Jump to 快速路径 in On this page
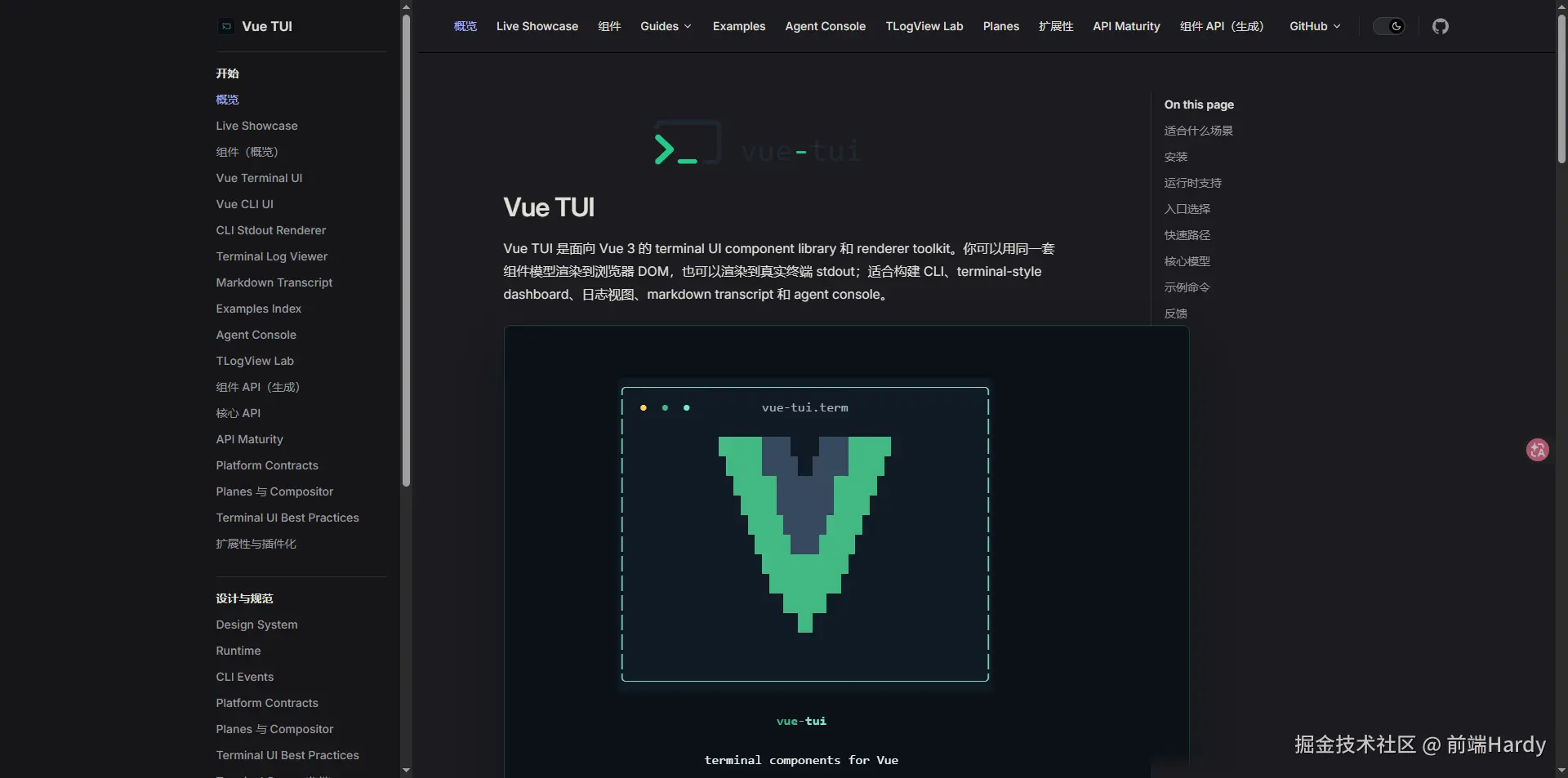 click(x=1187, y=235)
